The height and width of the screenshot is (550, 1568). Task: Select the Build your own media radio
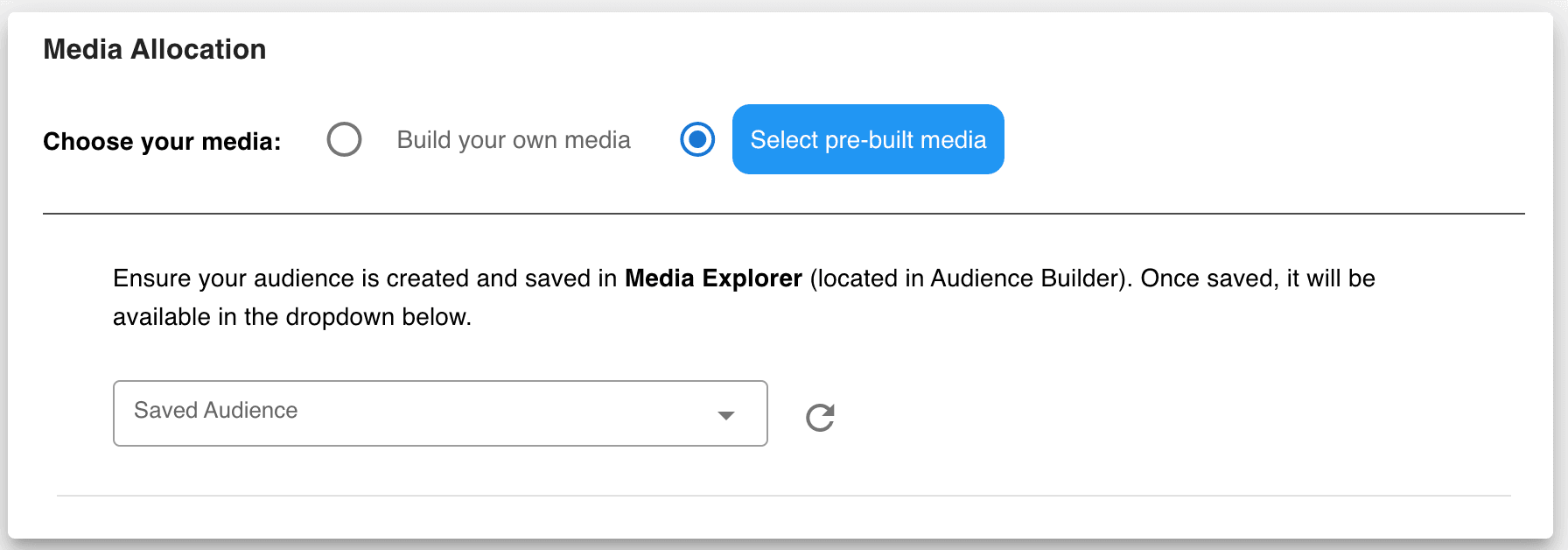click(x=344, y=139)
